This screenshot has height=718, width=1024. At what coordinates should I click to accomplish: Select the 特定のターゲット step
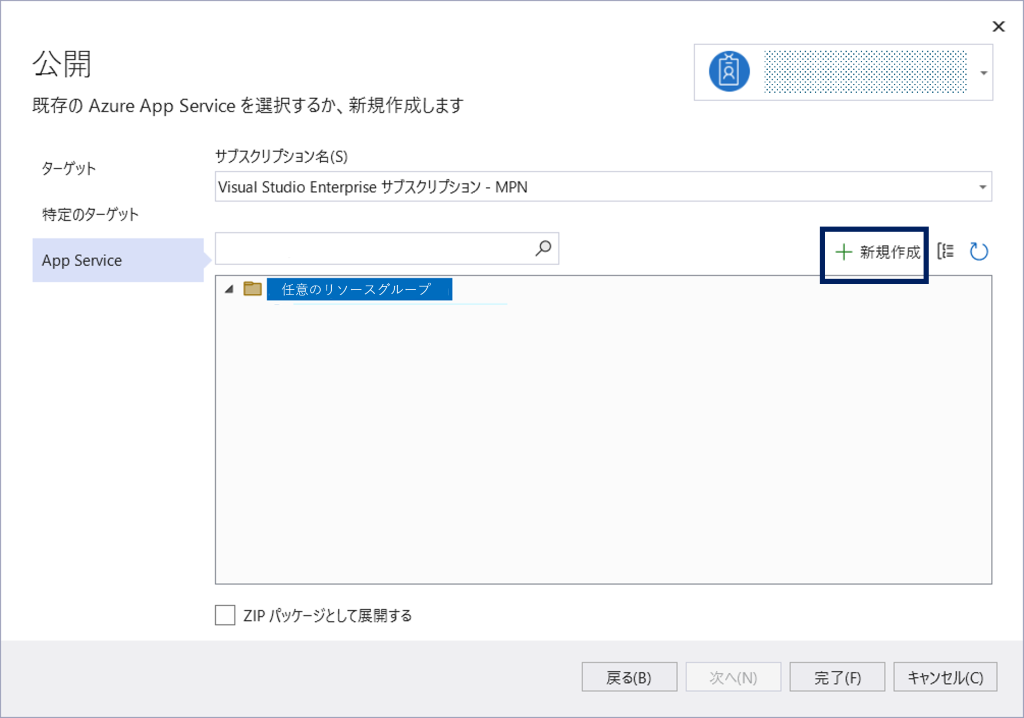click(x=90, y=214)
